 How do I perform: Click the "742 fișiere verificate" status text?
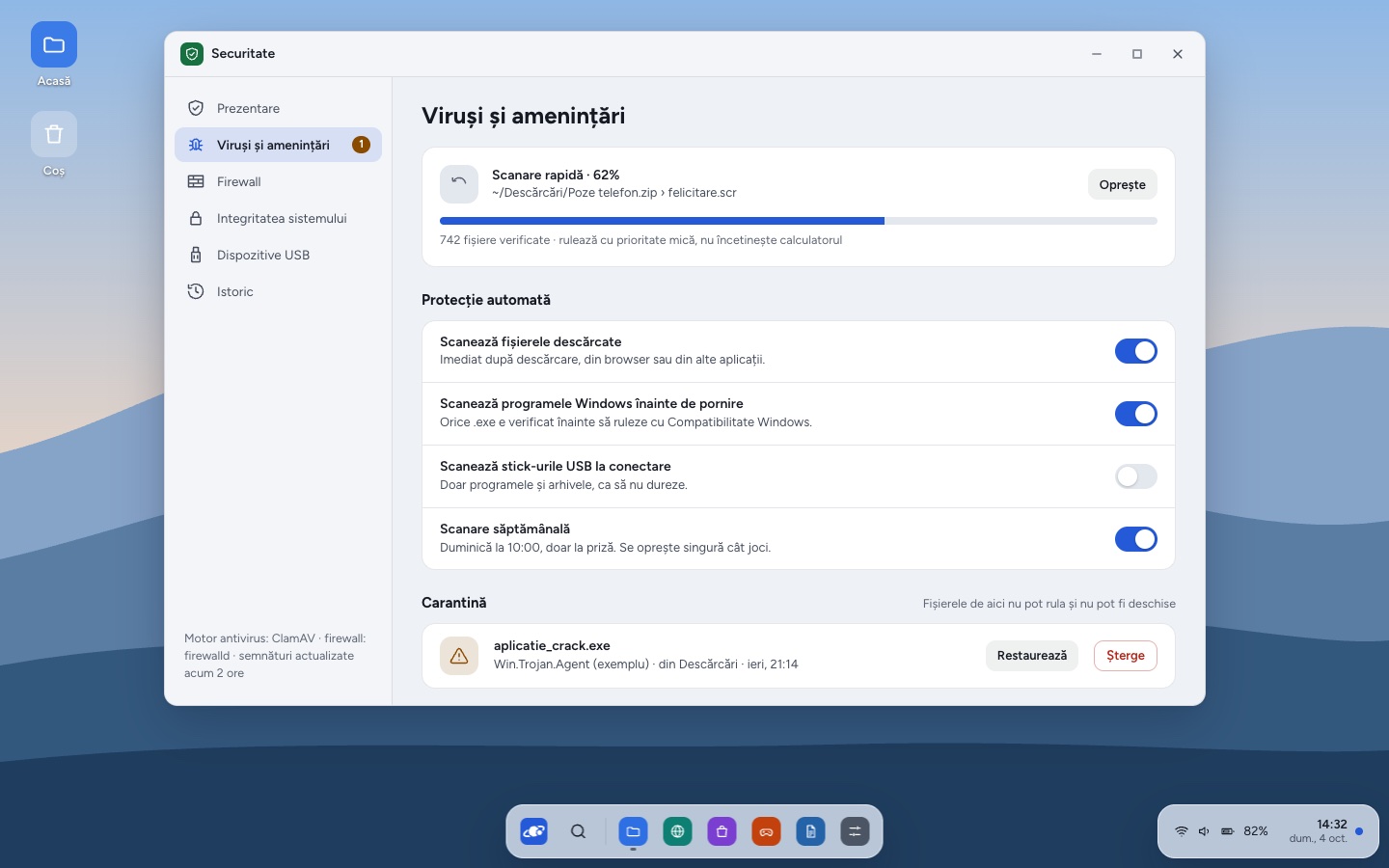pos(495,240)
